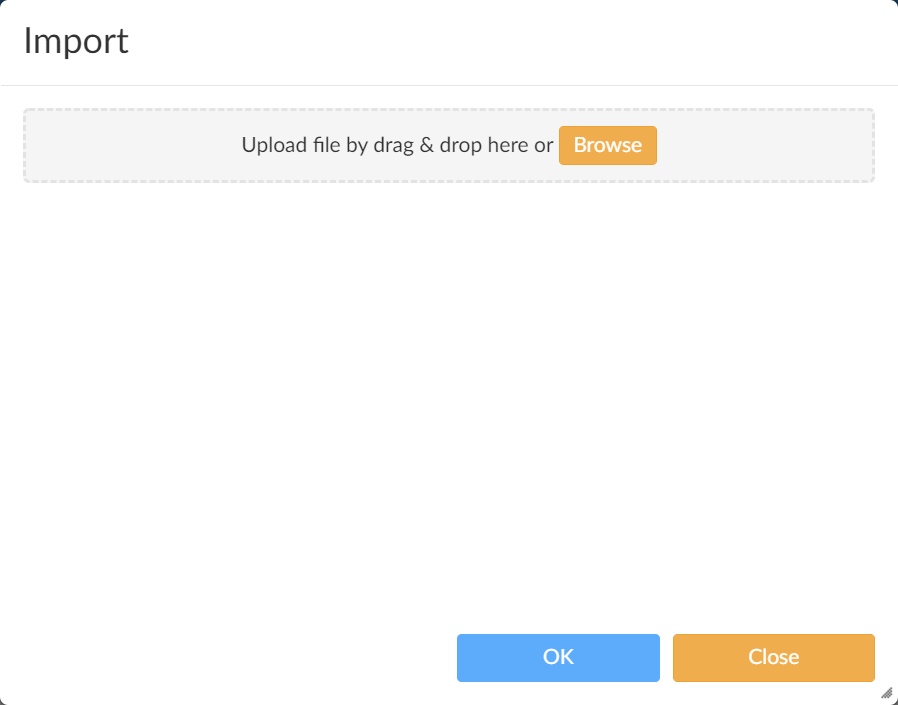Click the Browse button to pick a file
This screenshot has height=705, width=898.
[x=607, y=145]
